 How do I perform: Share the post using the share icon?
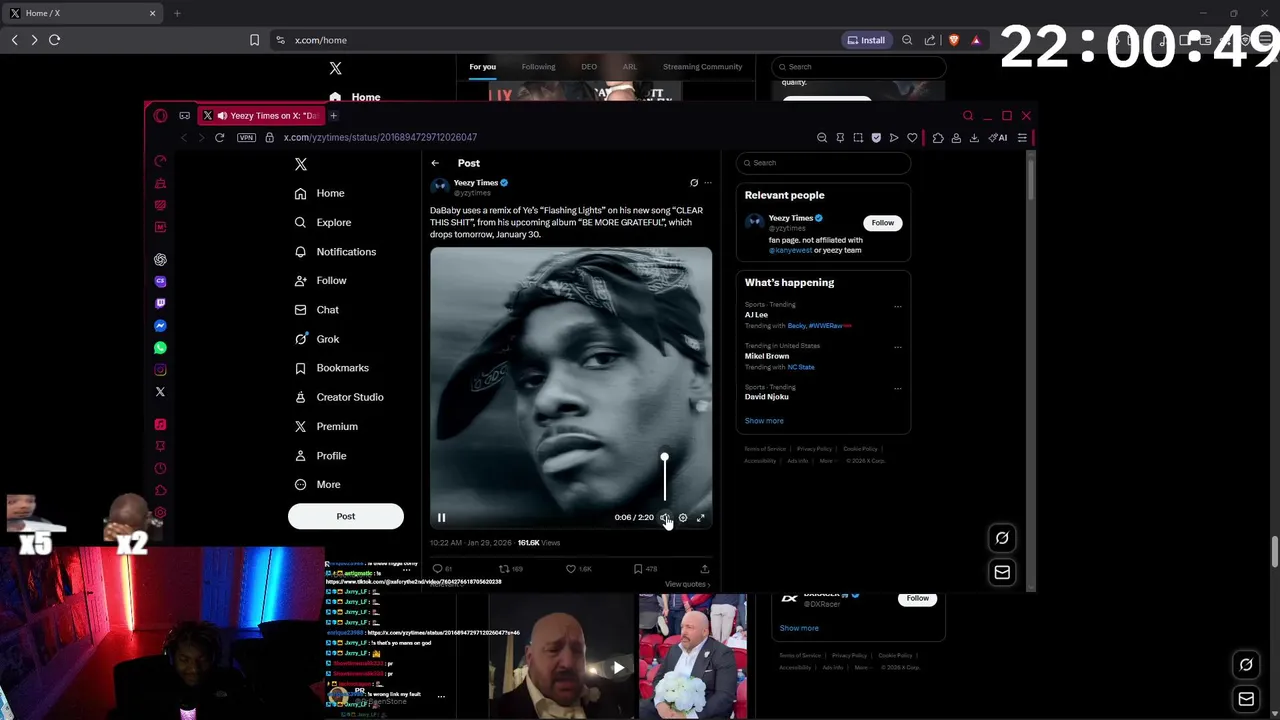pos(704,568)
